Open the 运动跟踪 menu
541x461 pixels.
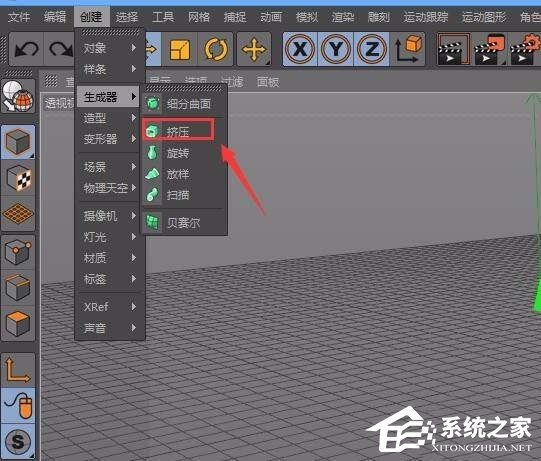(426, 17)
